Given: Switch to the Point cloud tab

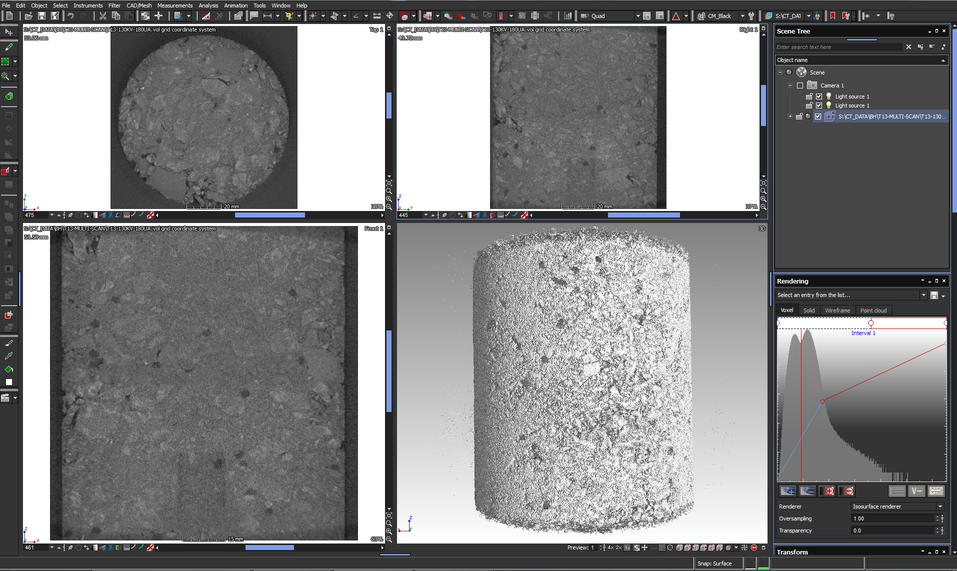Looking at the screenshot, I should [873, 311].
